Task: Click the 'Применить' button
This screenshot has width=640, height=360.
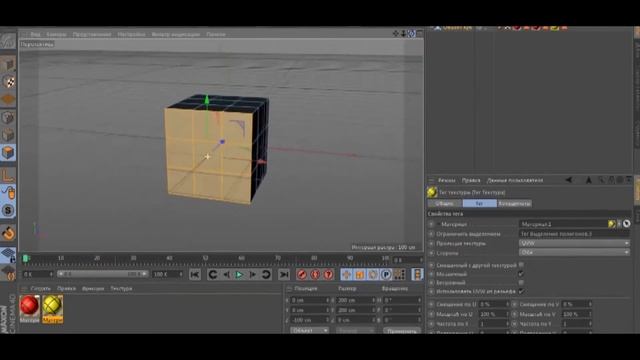Action: point(402,331)
